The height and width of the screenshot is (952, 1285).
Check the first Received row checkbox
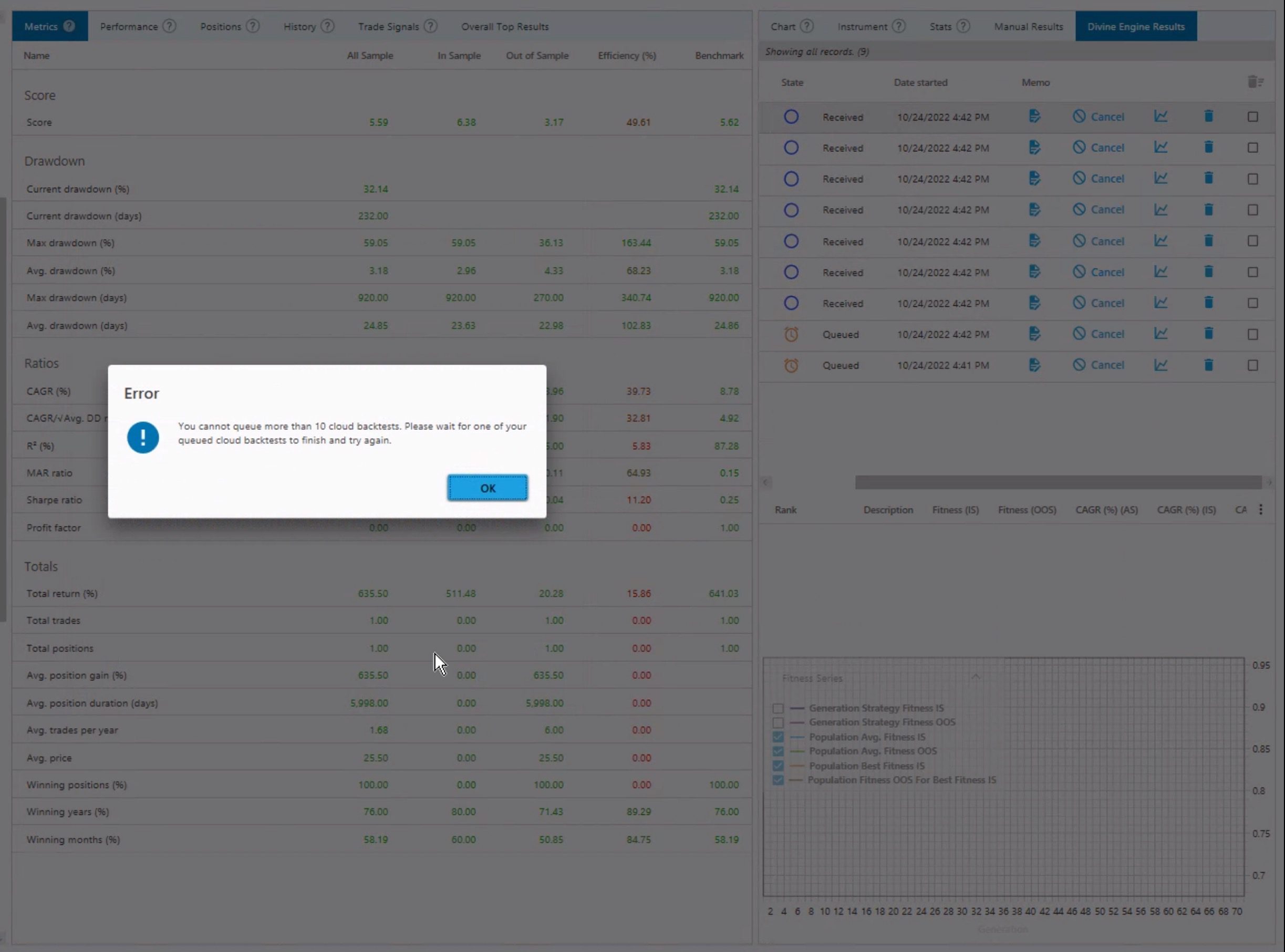pyautogui.click(x=1253, y=117)
